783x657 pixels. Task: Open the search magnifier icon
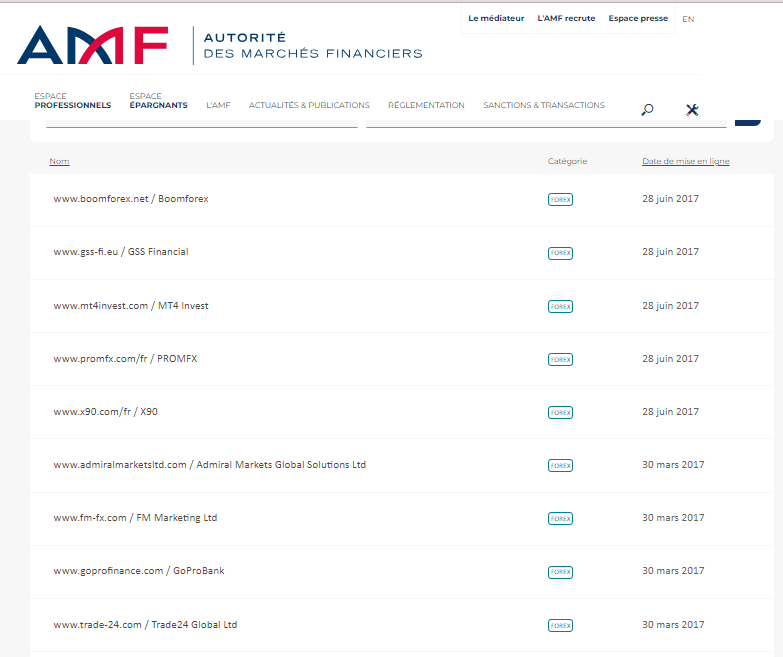[647, 109]
